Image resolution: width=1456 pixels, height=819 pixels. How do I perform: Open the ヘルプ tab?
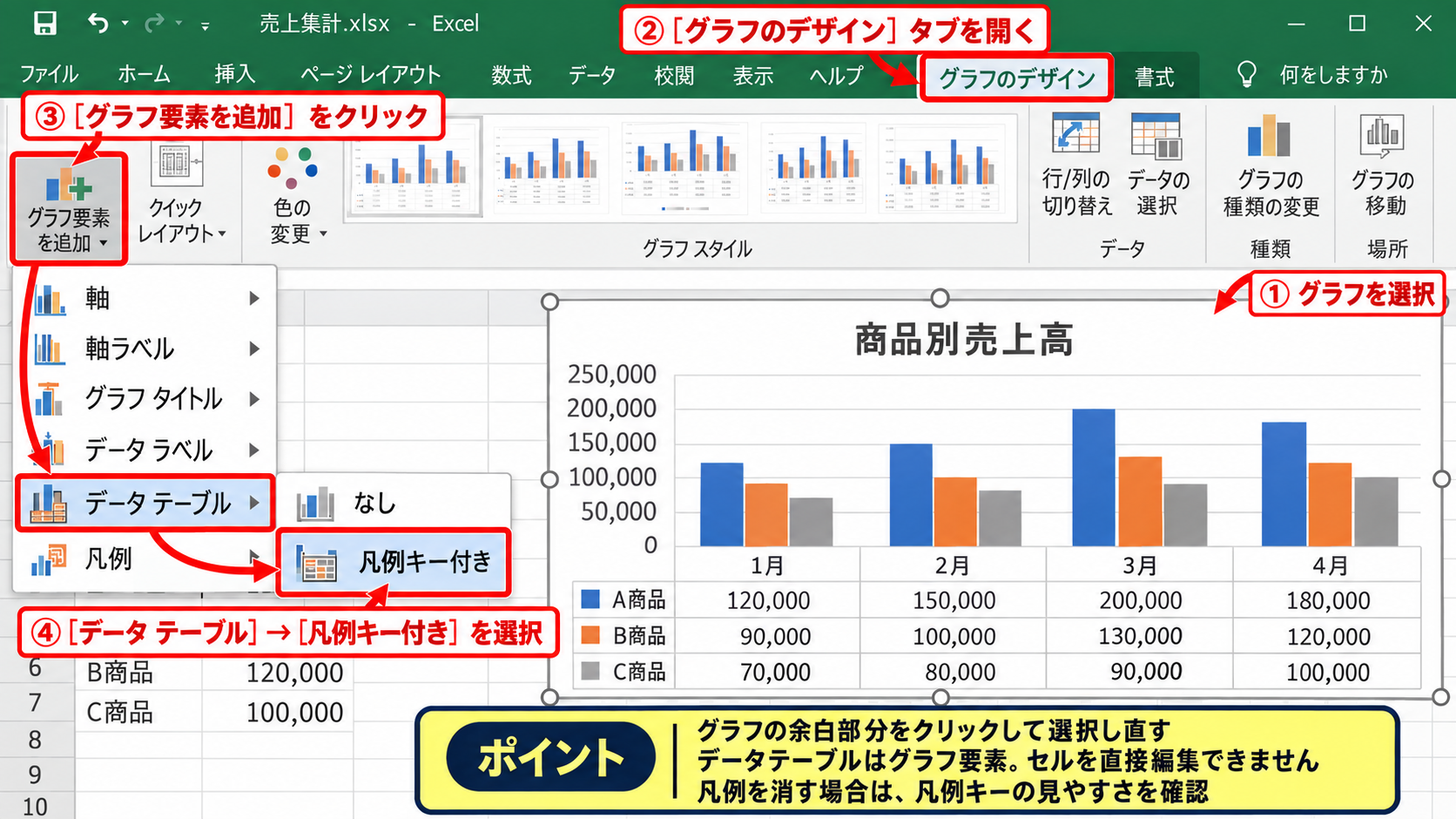[x=836, y=76]
